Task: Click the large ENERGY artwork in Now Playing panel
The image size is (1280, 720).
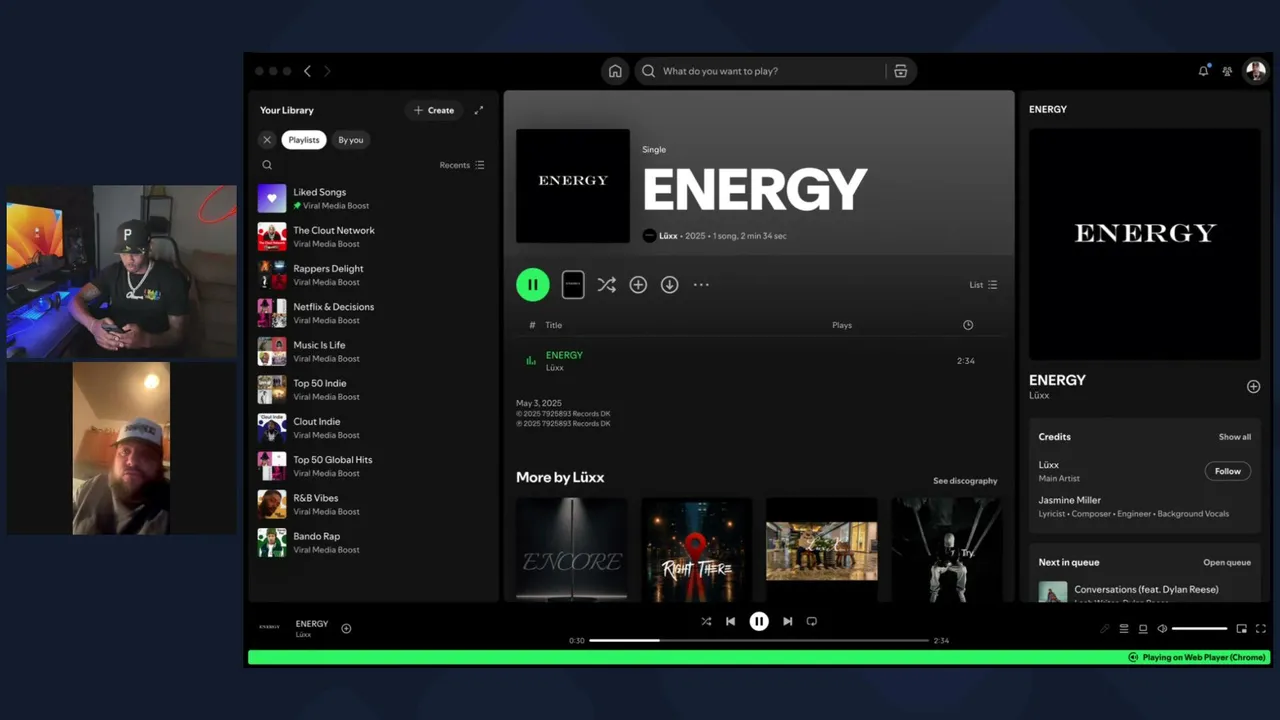Action: point(1145,244)
